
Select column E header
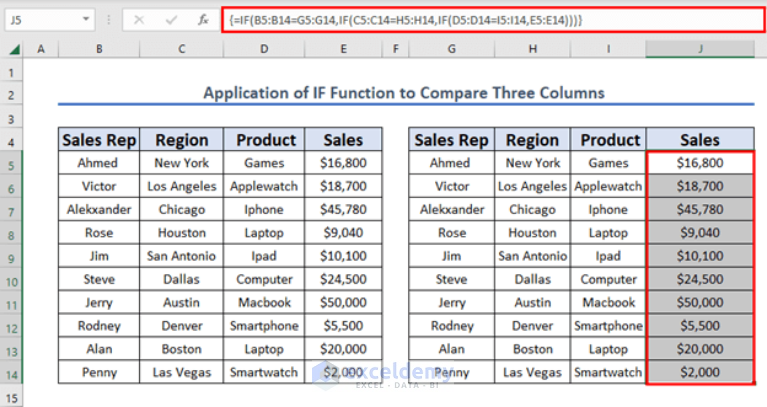[343, 49]
